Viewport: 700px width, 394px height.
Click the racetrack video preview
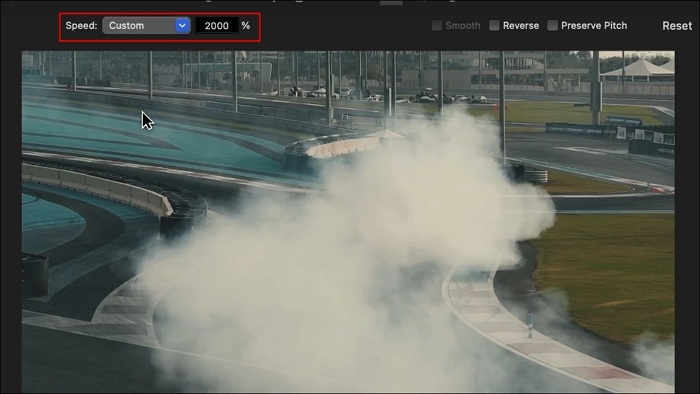[x=348, y=222]
